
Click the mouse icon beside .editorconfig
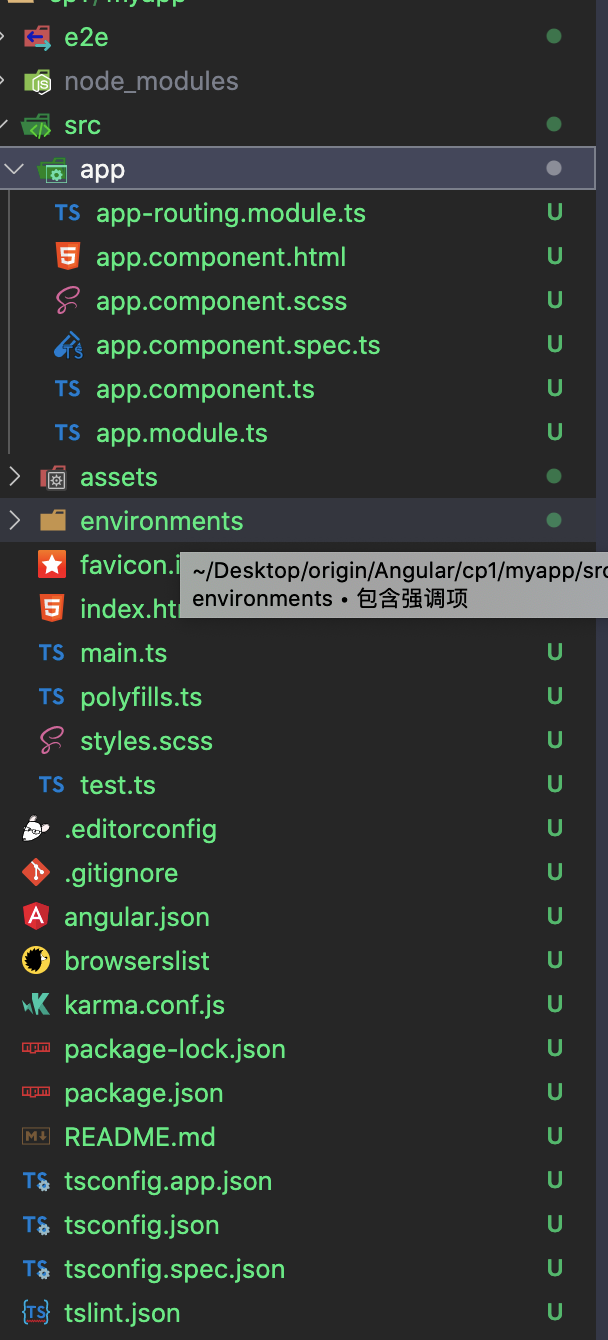36,829
